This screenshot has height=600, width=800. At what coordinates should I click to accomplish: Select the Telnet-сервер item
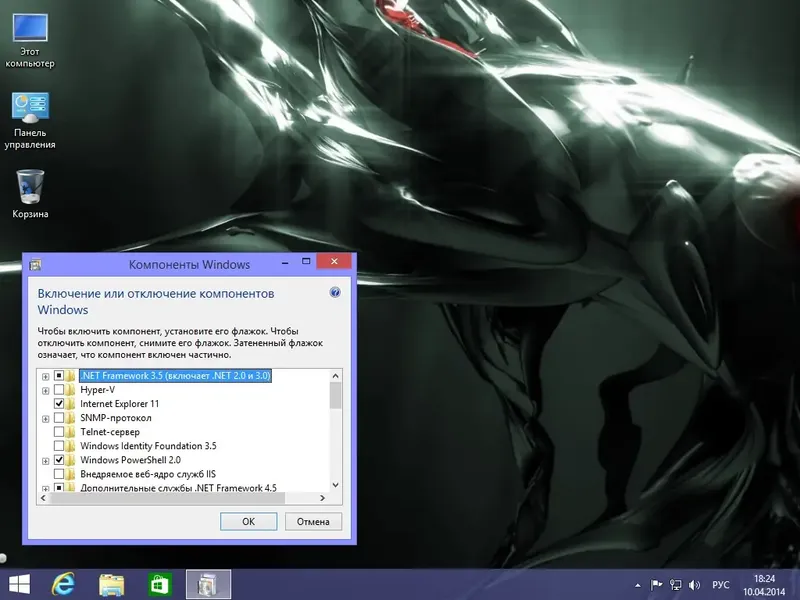click(x=110, y=432)
